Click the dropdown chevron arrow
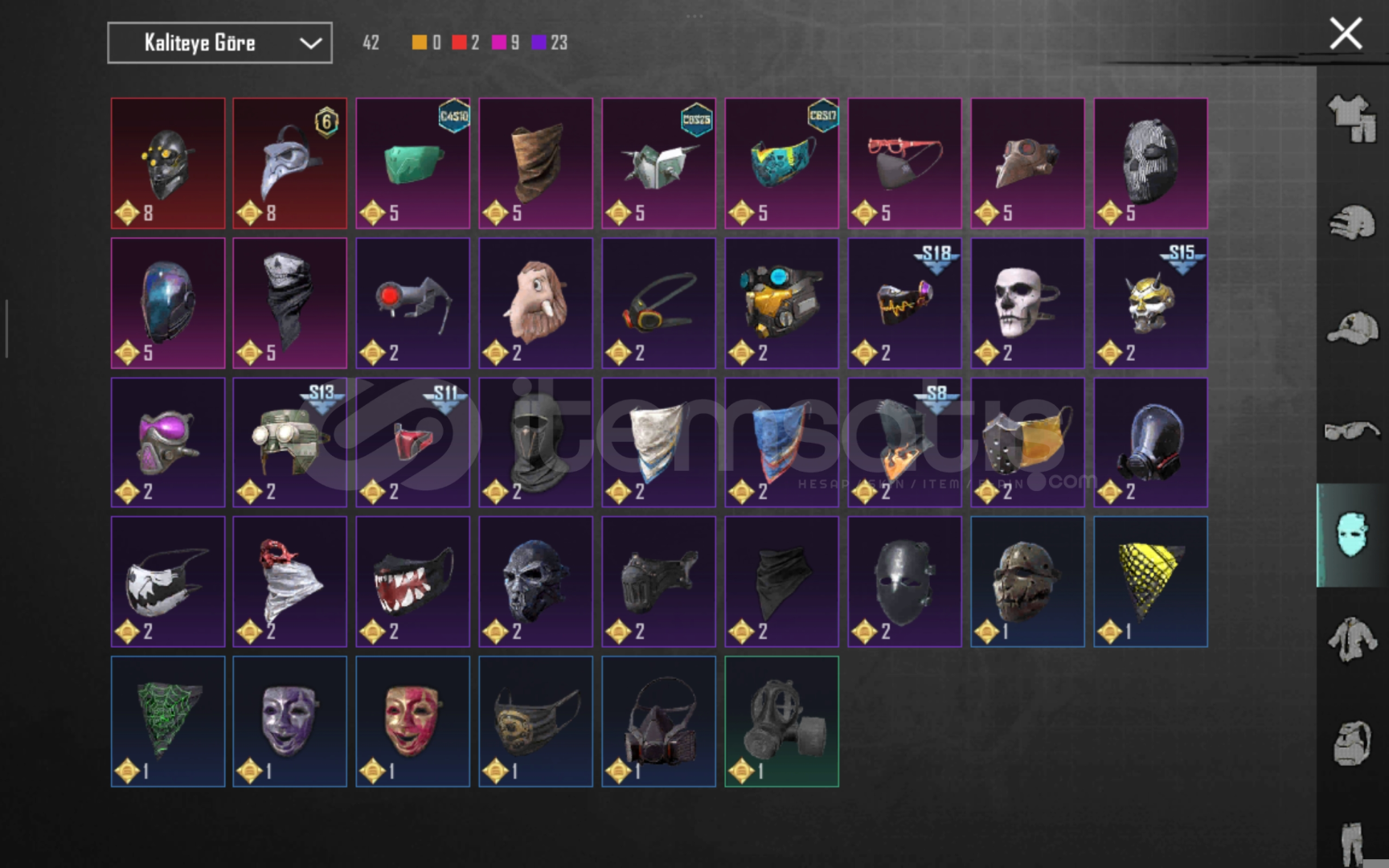 pyautogui.click(x=310, y=43)
